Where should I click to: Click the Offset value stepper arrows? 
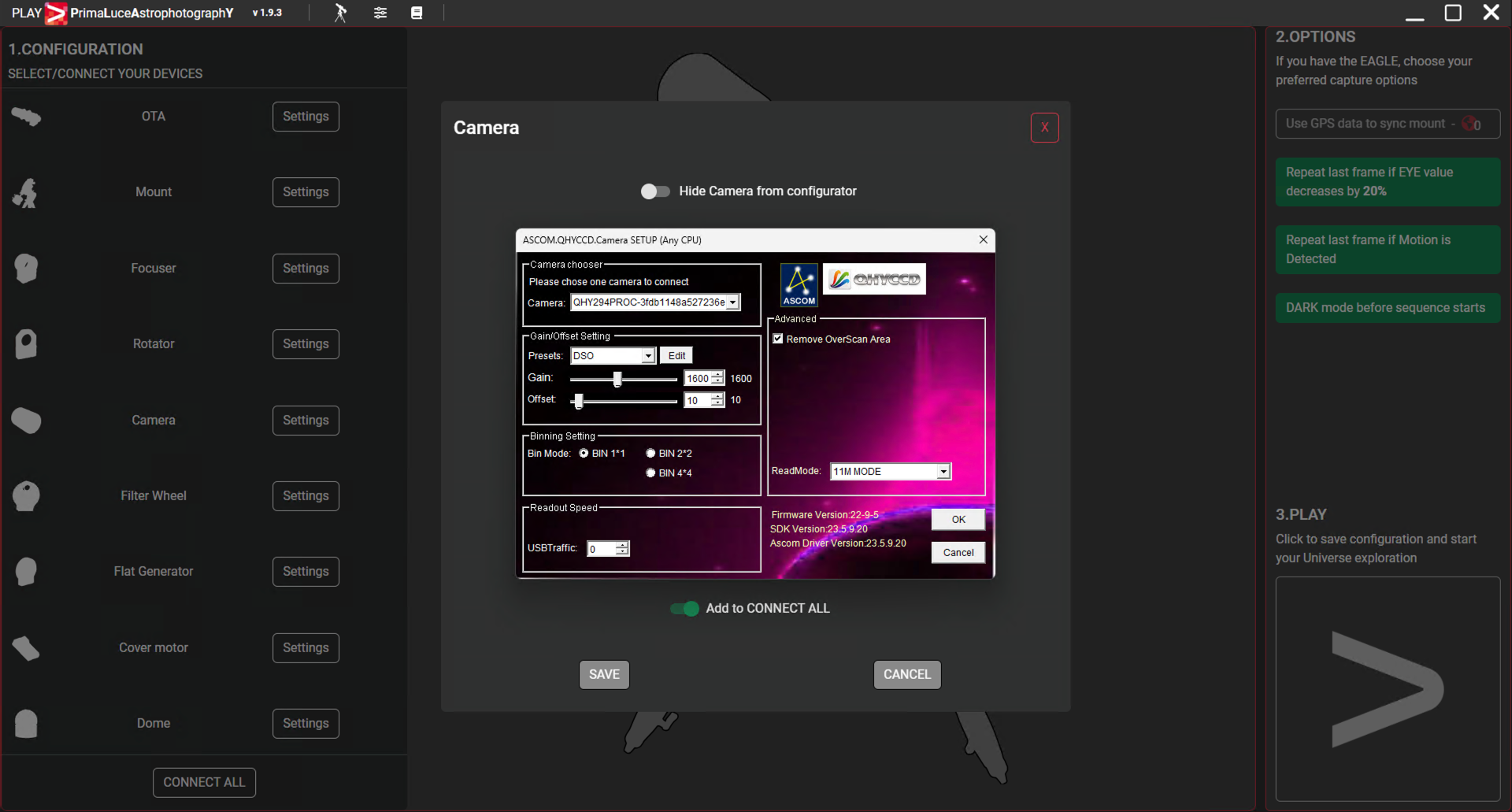717,401
